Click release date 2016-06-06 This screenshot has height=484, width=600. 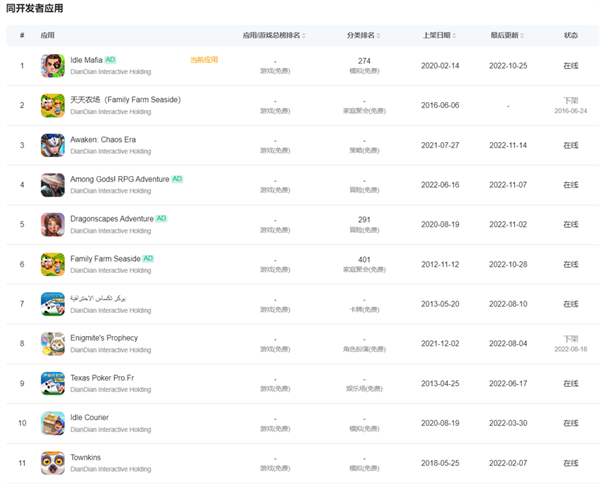(x=440, y=105)
